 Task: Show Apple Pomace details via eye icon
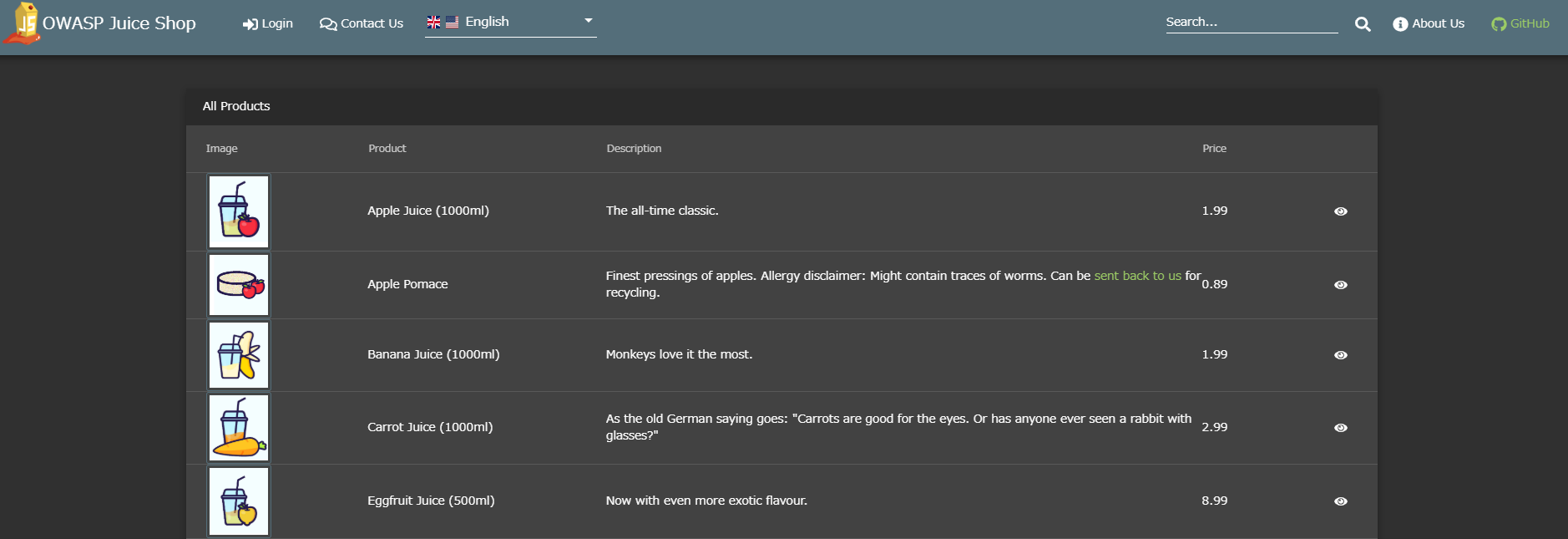1340,285
